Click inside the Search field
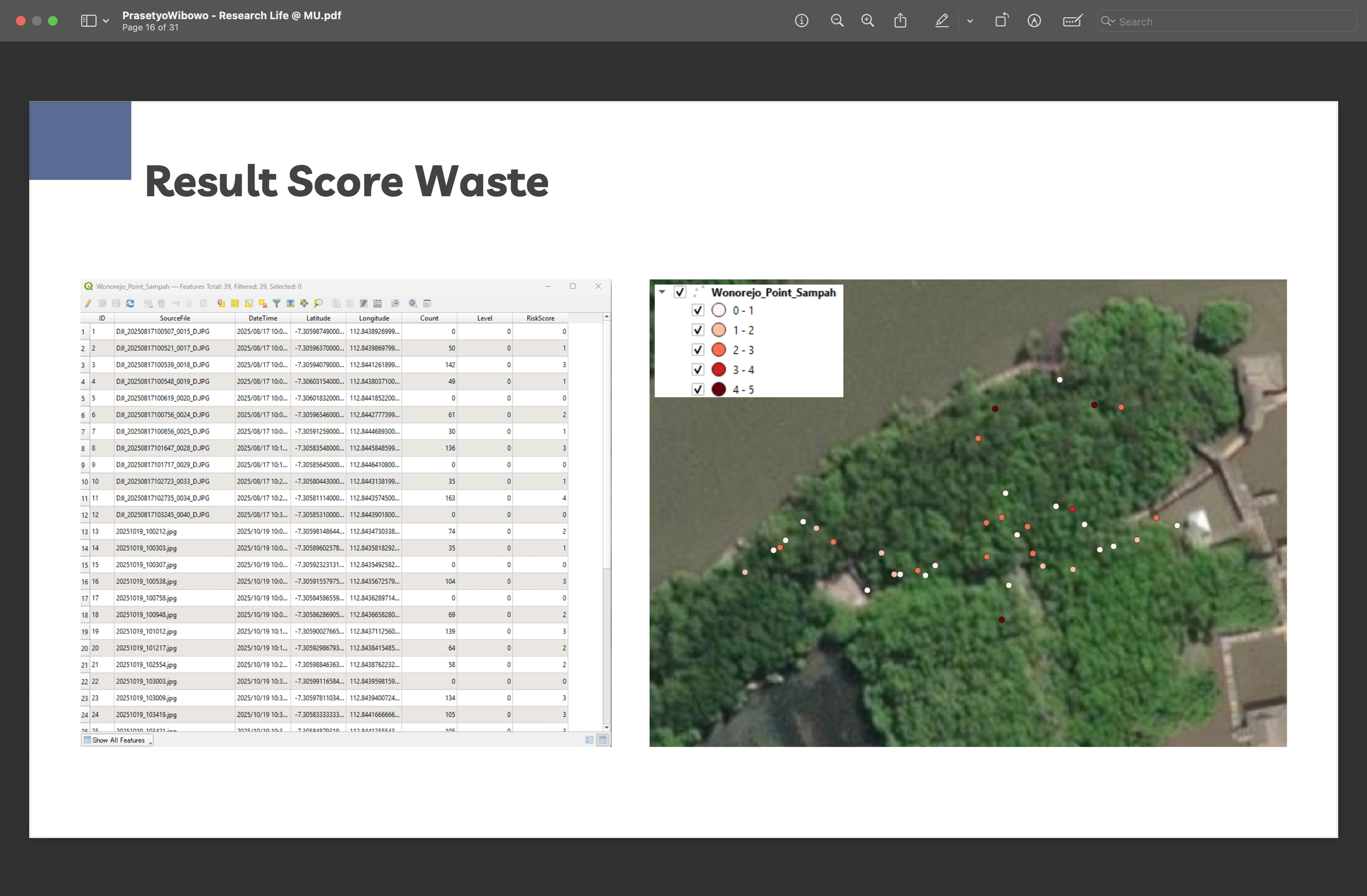 pos(1206,21)
